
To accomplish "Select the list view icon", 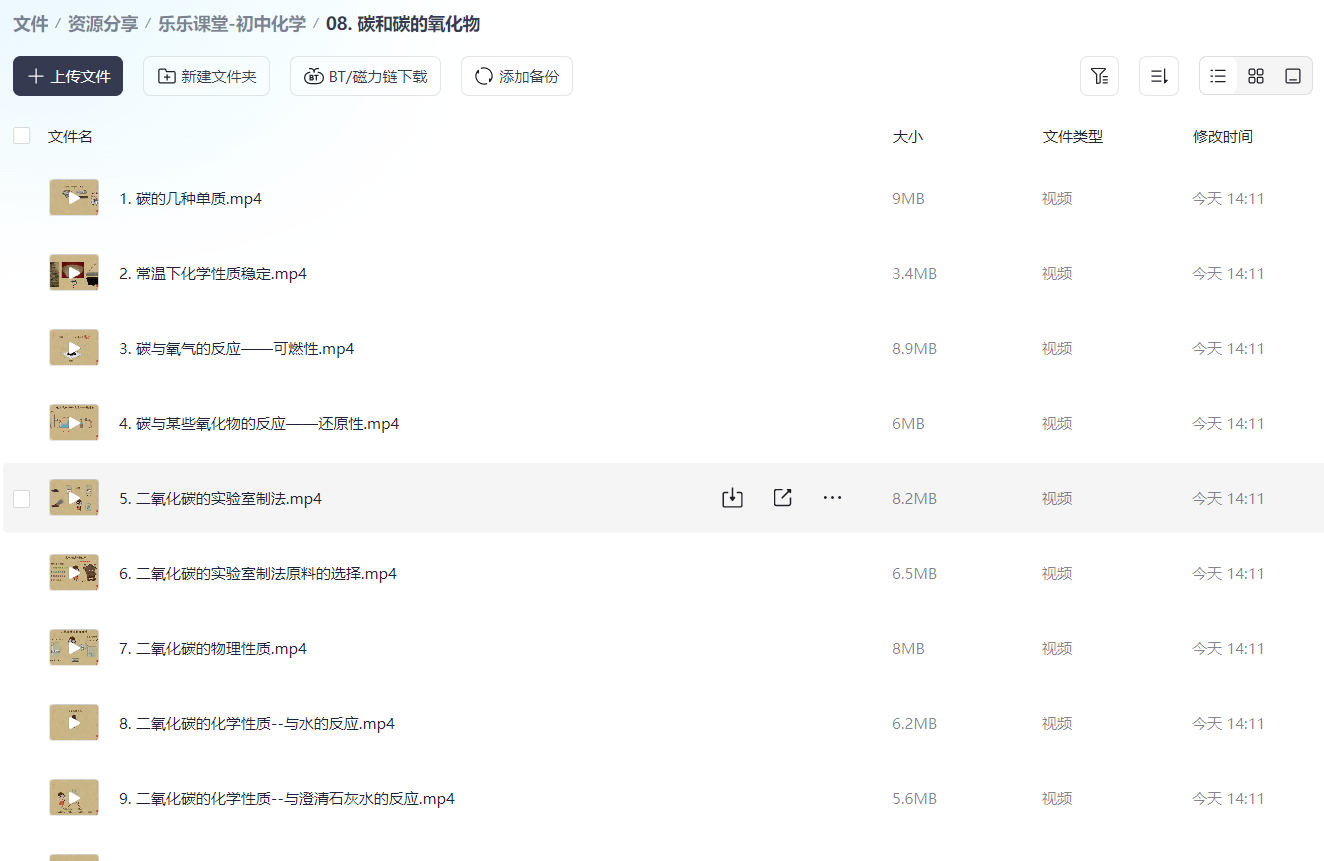I will pos(1217,75).
